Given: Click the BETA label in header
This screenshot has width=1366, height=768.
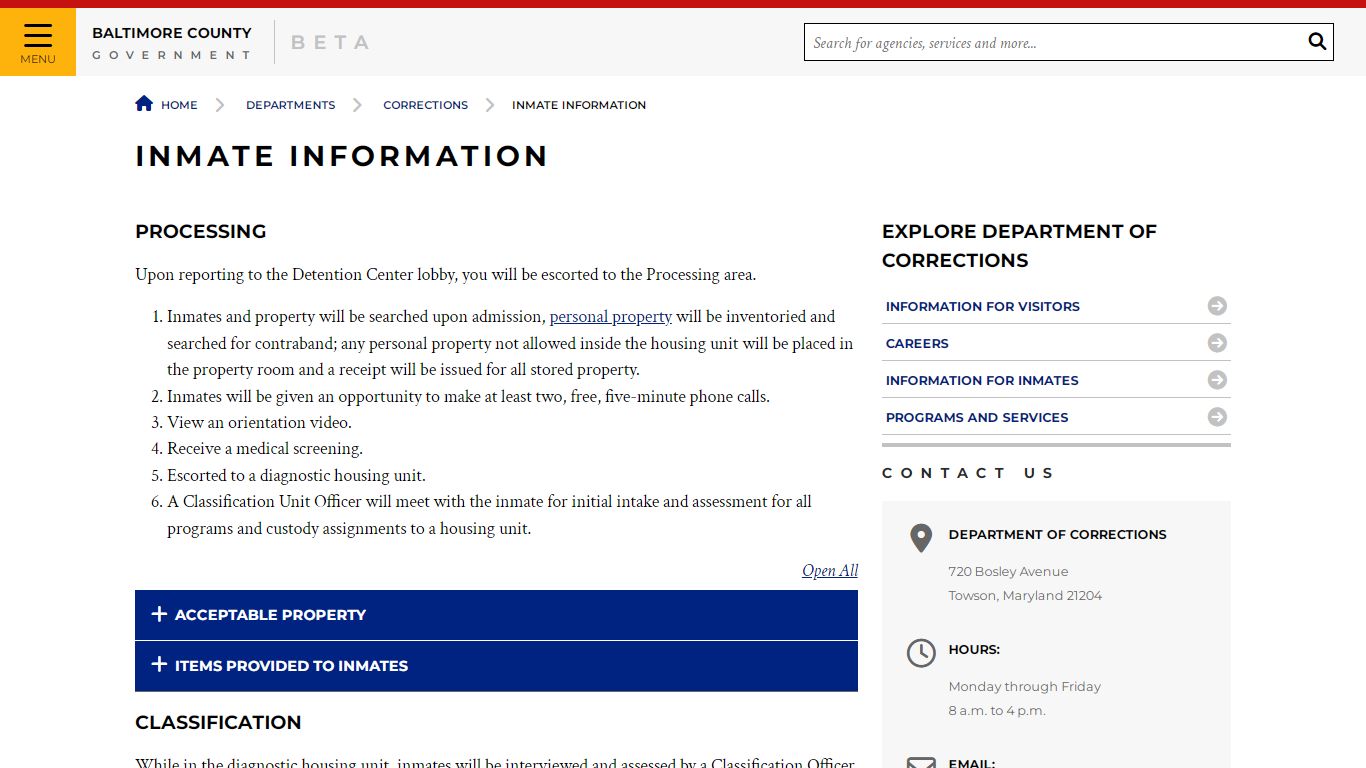Looking at the screenshot, I should point(331,43).
